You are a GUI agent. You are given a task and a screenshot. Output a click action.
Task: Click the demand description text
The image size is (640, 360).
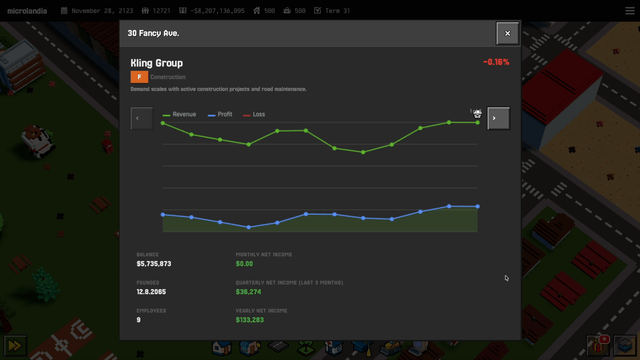pyautogui.click(x=218, y=89)
